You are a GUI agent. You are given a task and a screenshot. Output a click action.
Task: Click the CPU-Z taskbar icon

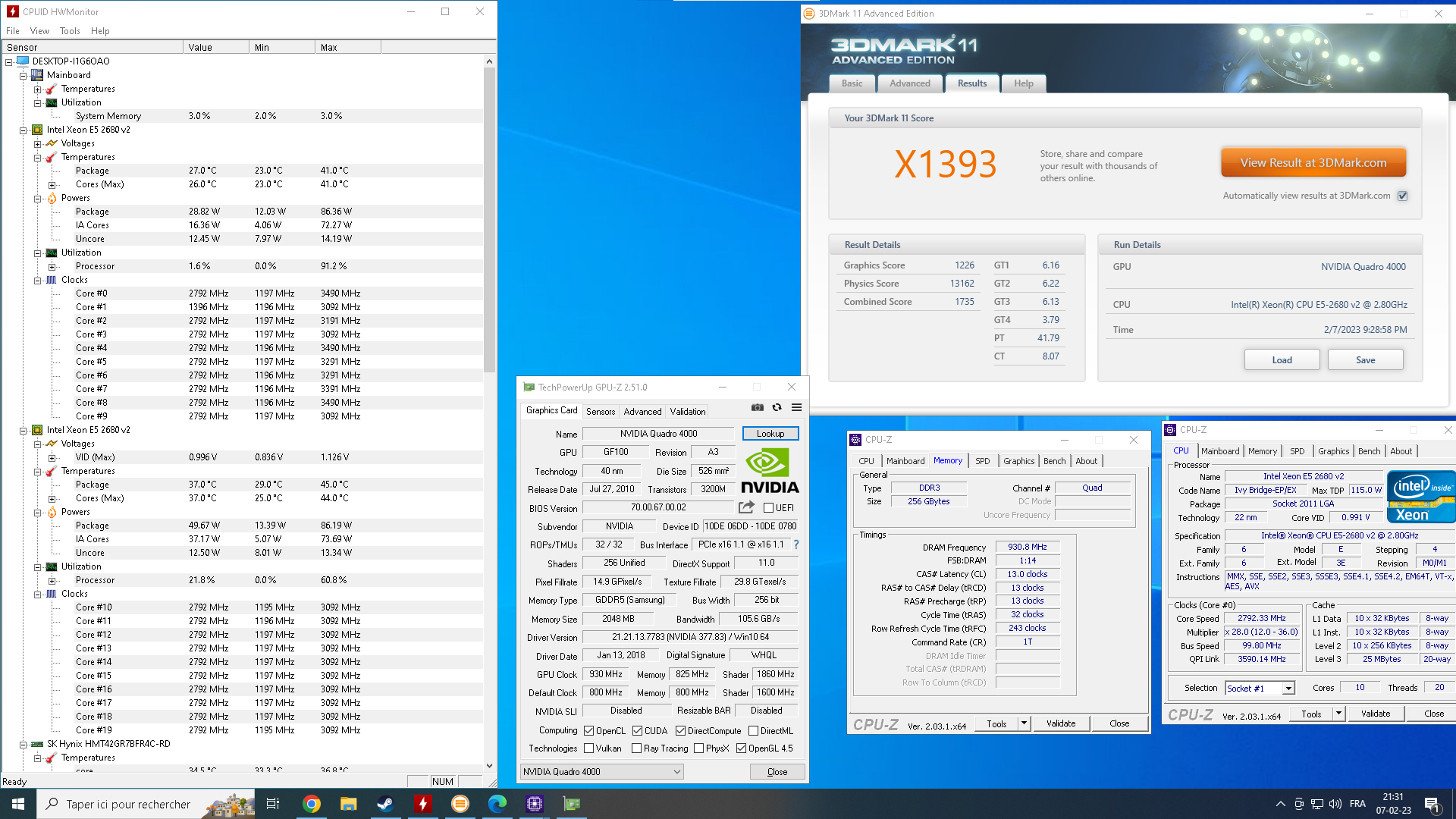[x=535, y=804]
